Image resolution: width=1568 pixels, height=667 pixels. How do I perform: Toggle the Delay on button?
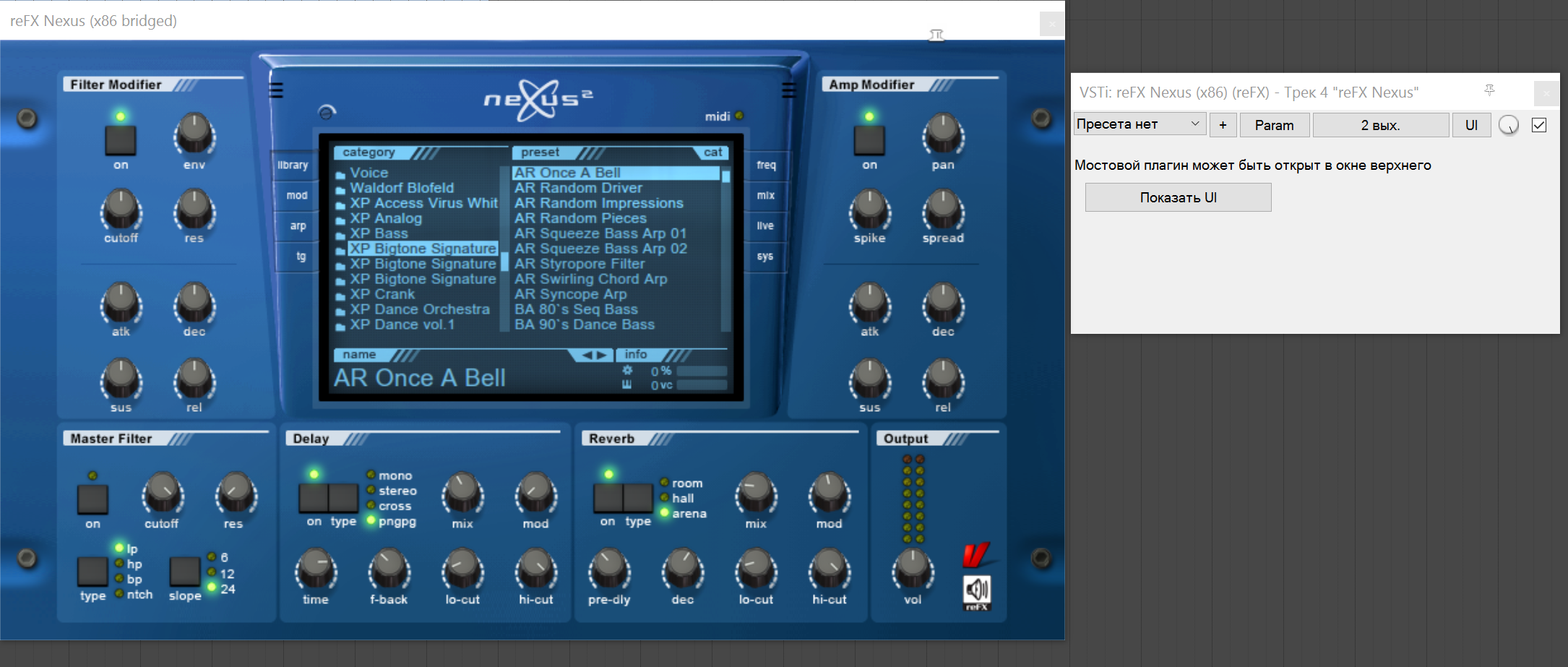pyautogui.click(x=314, y=497)
